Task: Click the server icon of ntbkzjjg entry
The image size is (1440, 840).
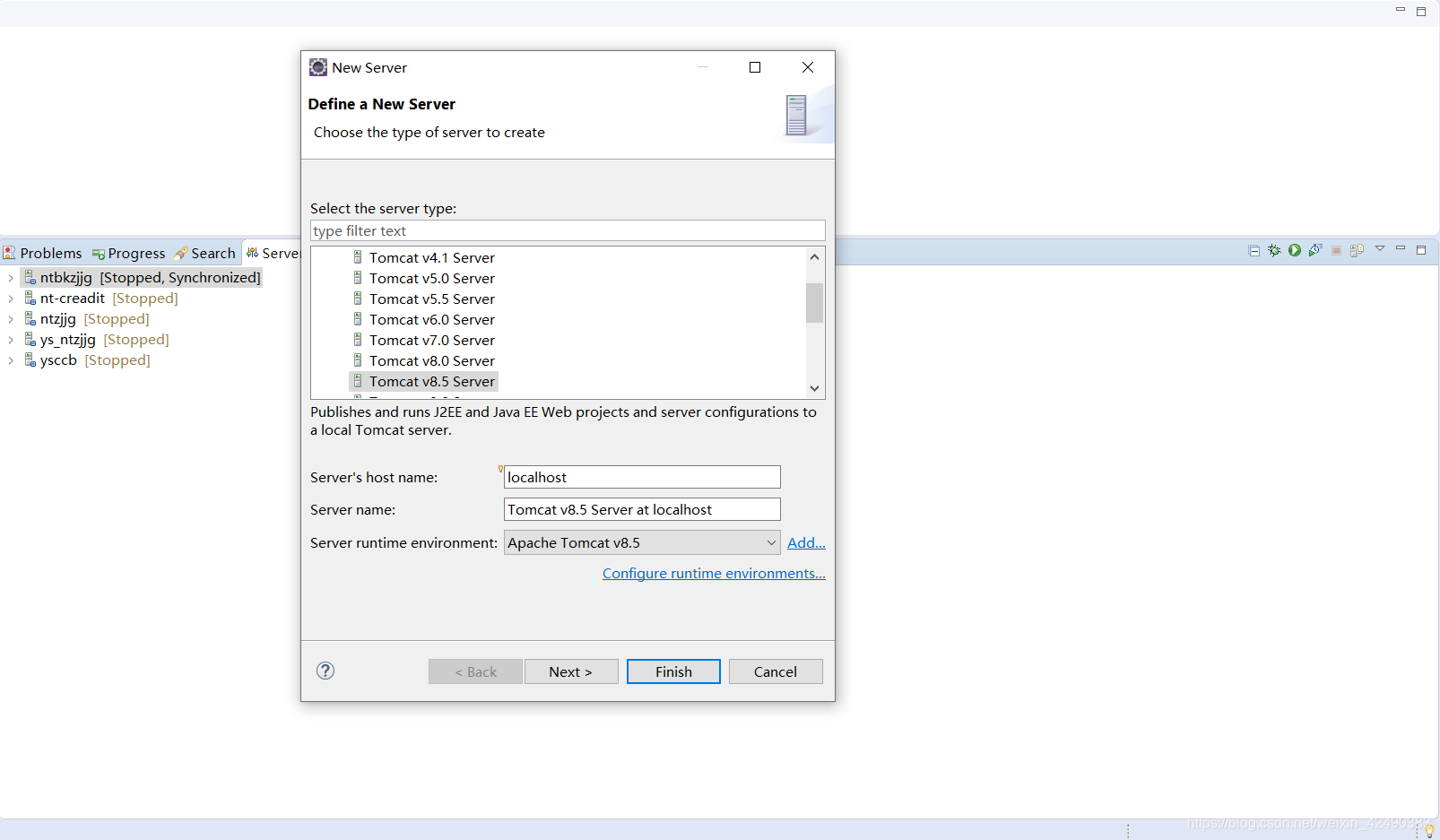Action: pos(30,277)
